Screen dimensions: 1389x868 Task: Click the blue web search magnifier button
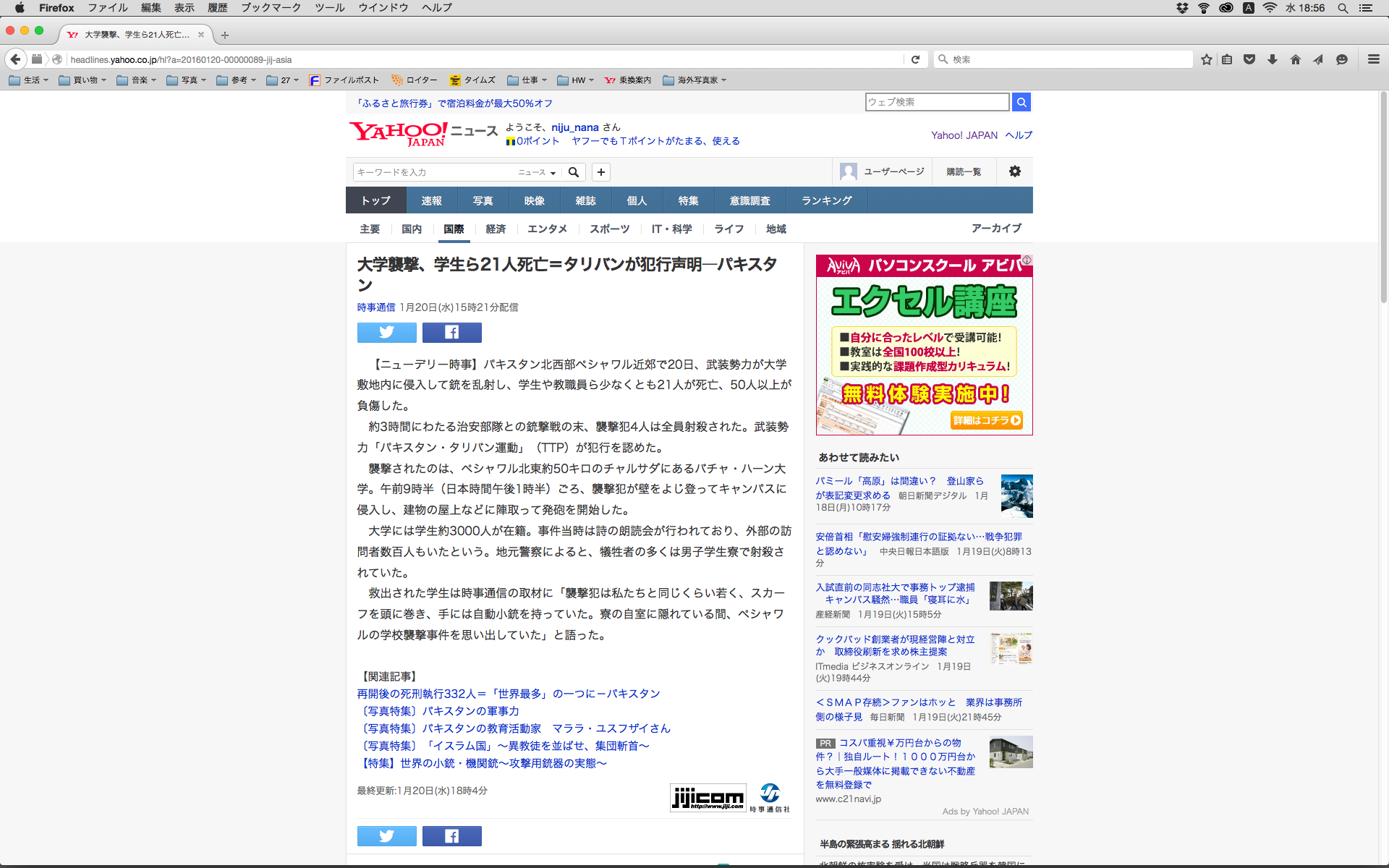click(x=1021, y=102)
